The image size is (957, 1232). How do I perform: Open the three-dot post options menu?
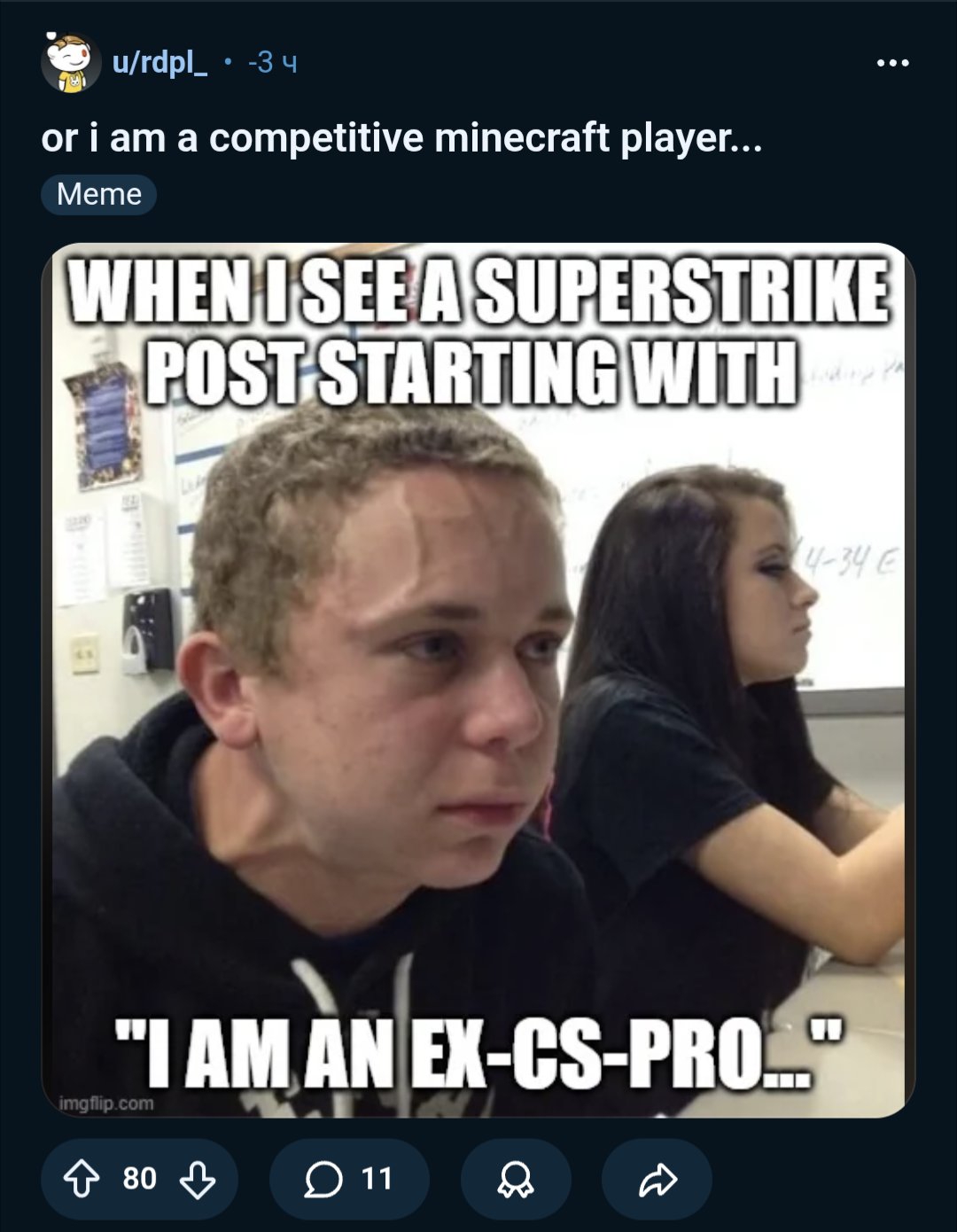892,64
